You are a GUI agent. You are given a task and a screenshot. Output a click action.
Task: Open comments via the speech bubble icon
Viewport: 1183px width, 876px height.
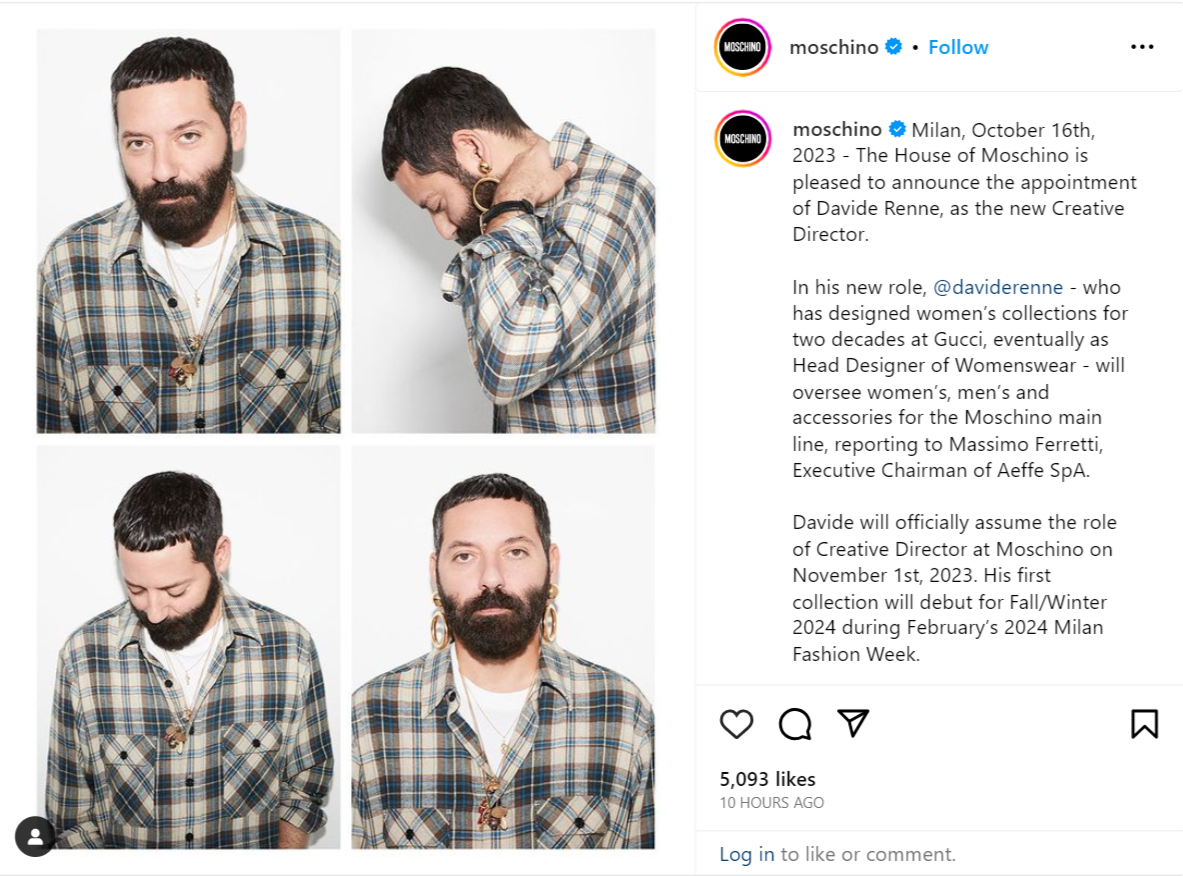pos(795,723)
